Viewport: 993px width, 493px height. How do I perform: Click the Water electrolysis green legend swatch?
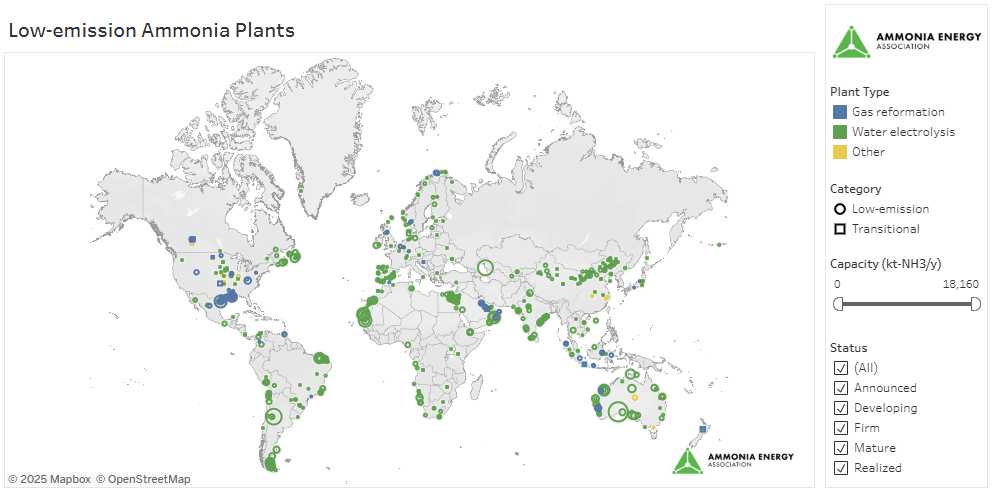840,132
